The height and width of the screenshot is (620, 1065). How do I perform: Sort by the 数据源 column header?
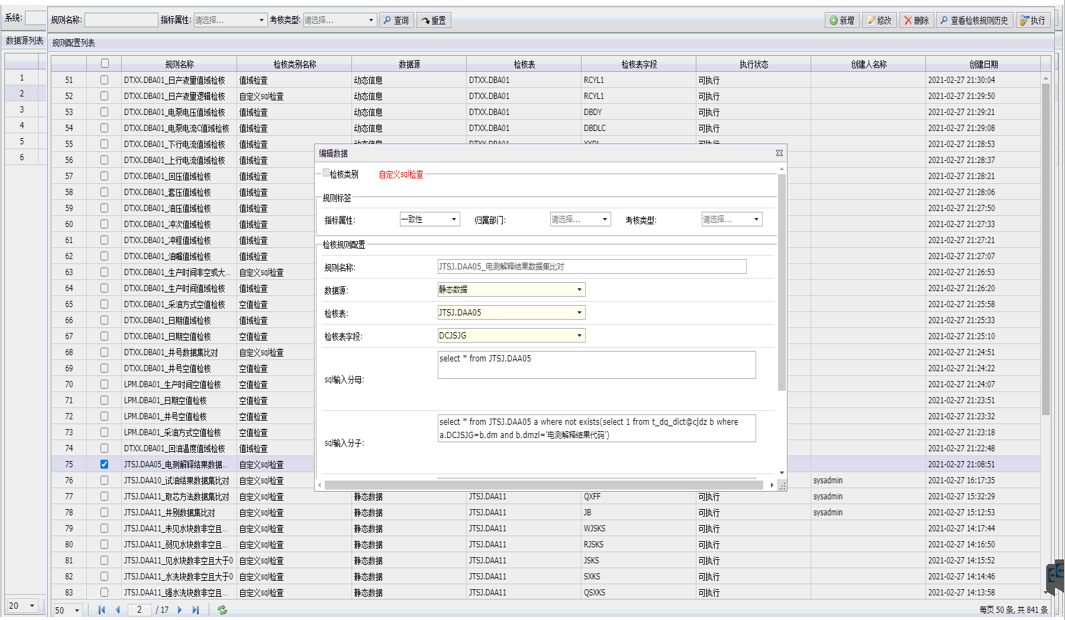[409, 65]
